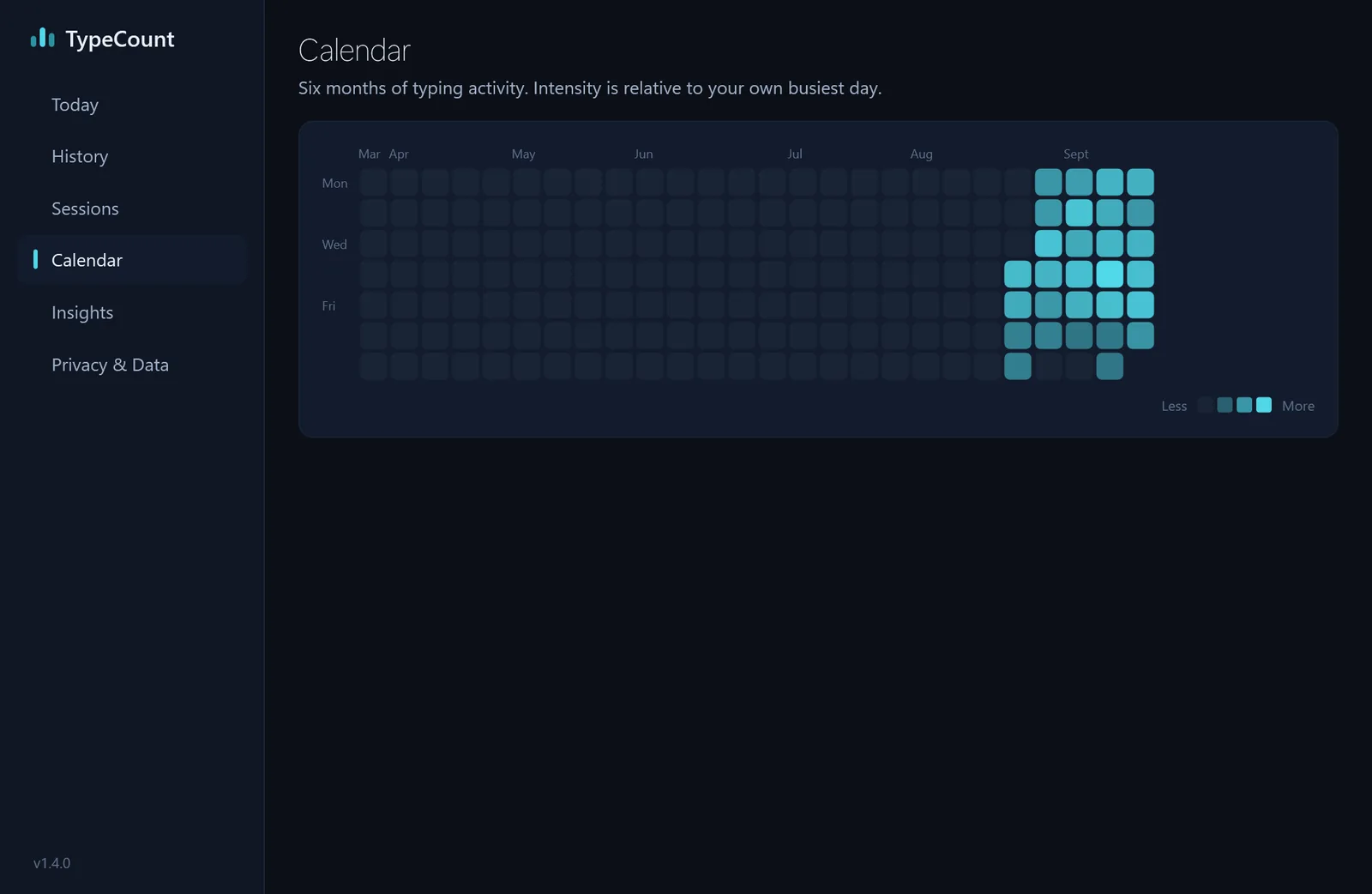The height and width of the screenshot is (894, 1372).
Task: Open the Insights page
Action: pos(82,312)
